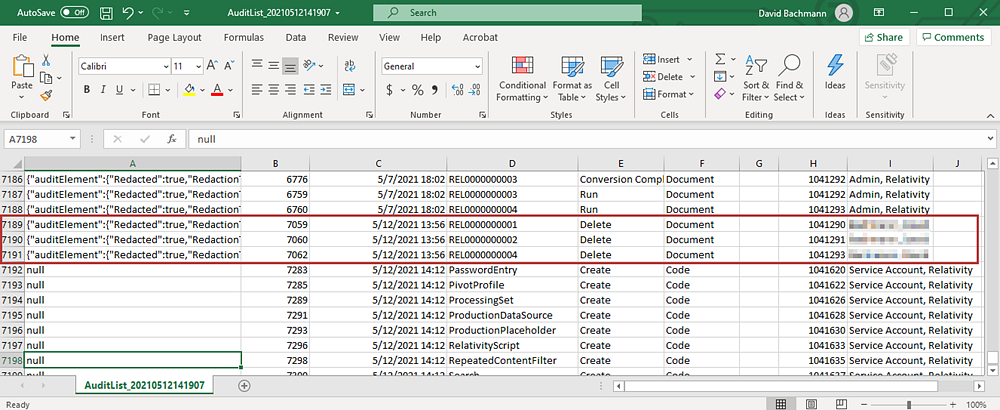The height and width of the screenshot is (410, 1000).
Task: Click Increase Decimal icon
Action: tap(457, 90)
